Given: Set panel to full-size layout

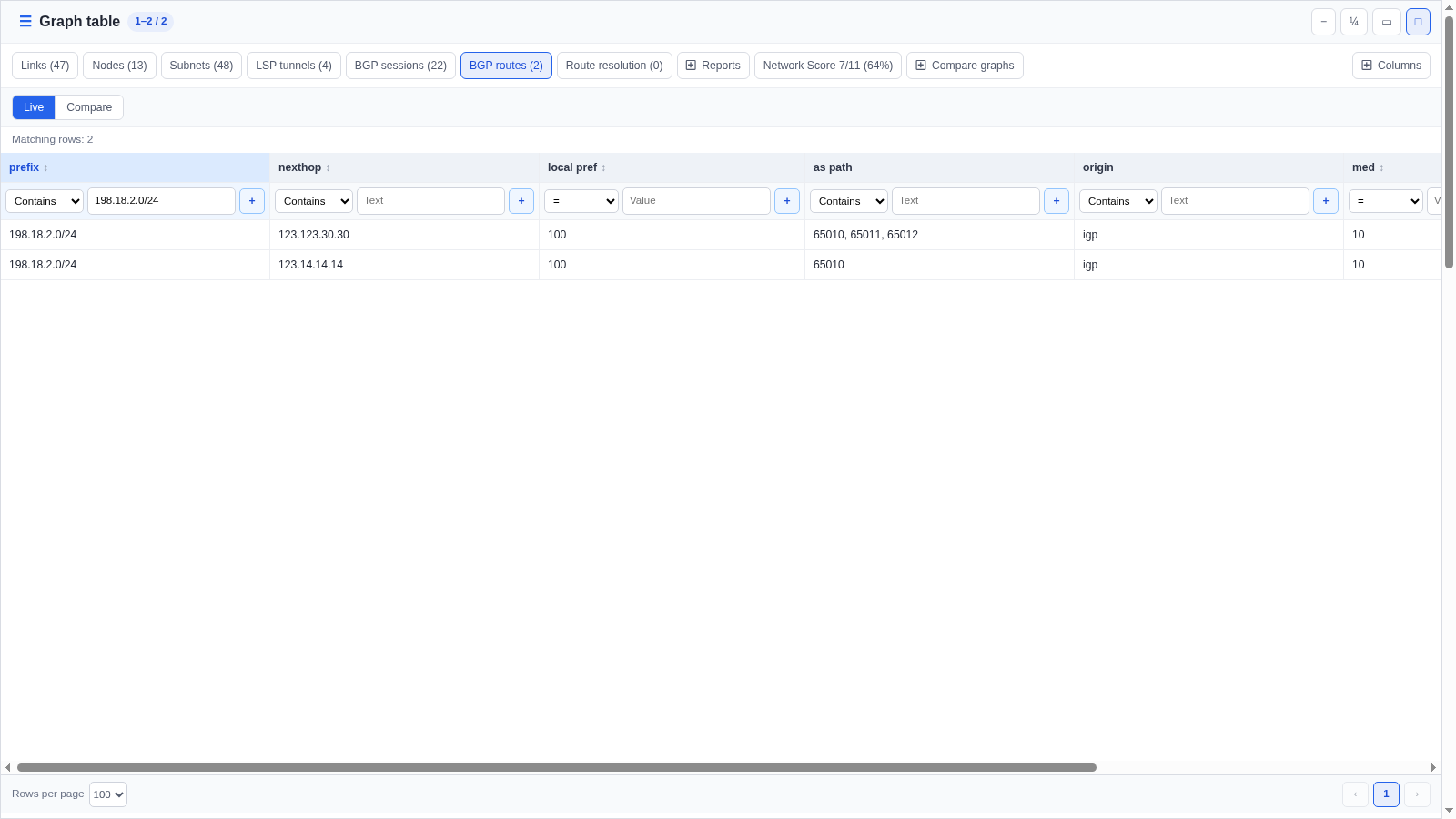Looking at the screenshot, I should [1418, 22].
